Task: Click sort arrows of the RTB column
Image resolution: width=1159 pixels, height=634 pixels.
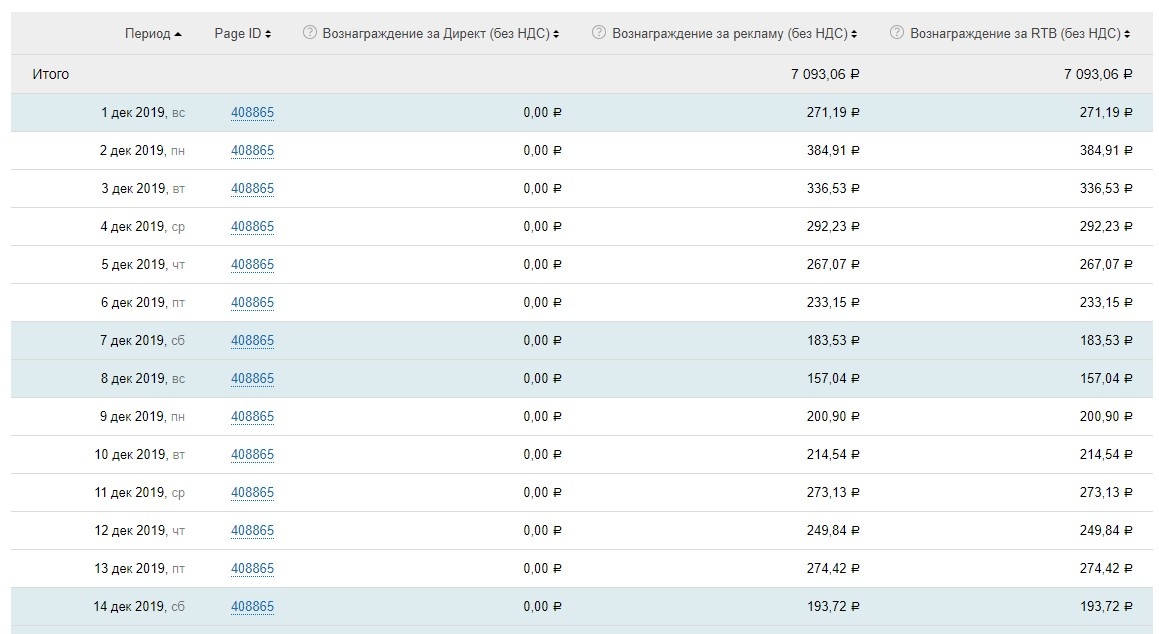Action: 1128,34
